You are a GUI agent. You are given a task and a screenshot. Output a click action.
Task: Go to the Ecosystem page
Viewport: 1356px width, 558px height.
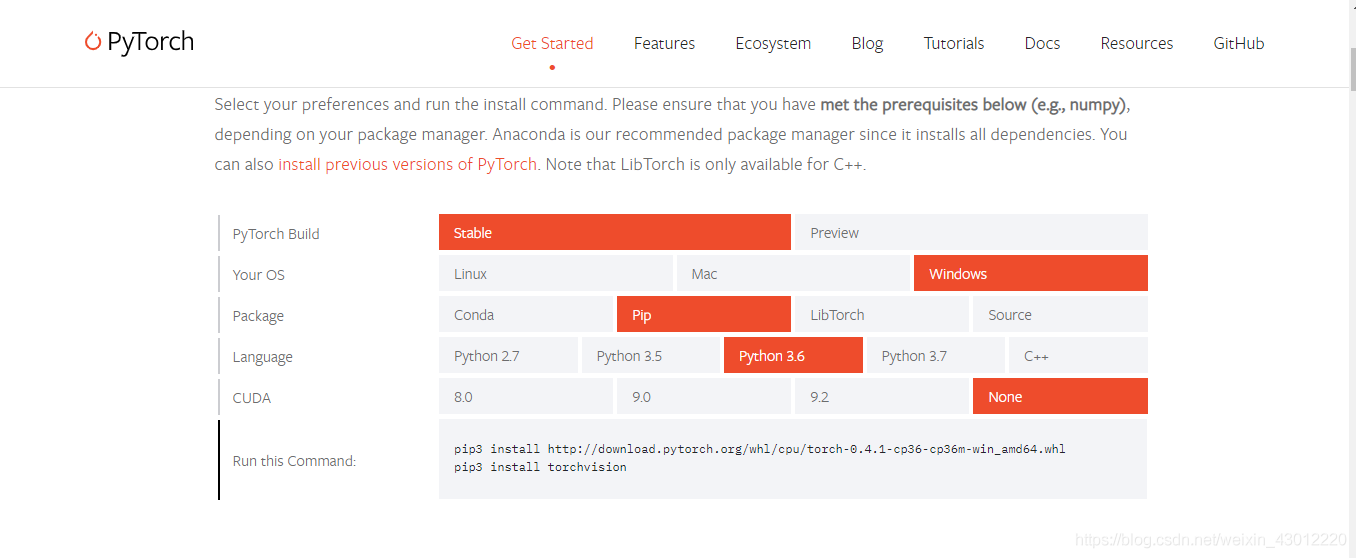click(x=773, y=43)
